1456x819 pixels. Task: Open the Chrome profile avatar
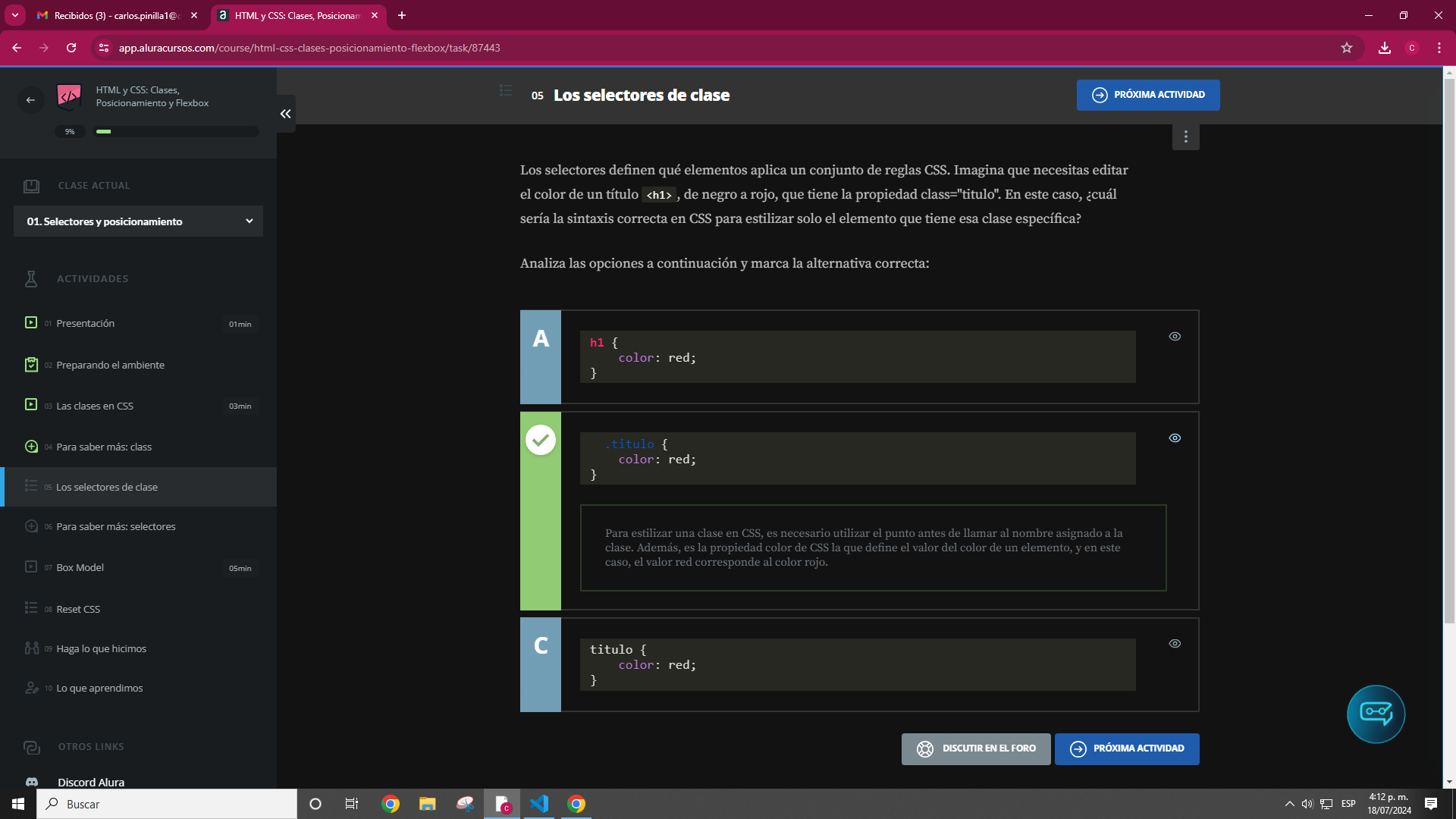1412,48
